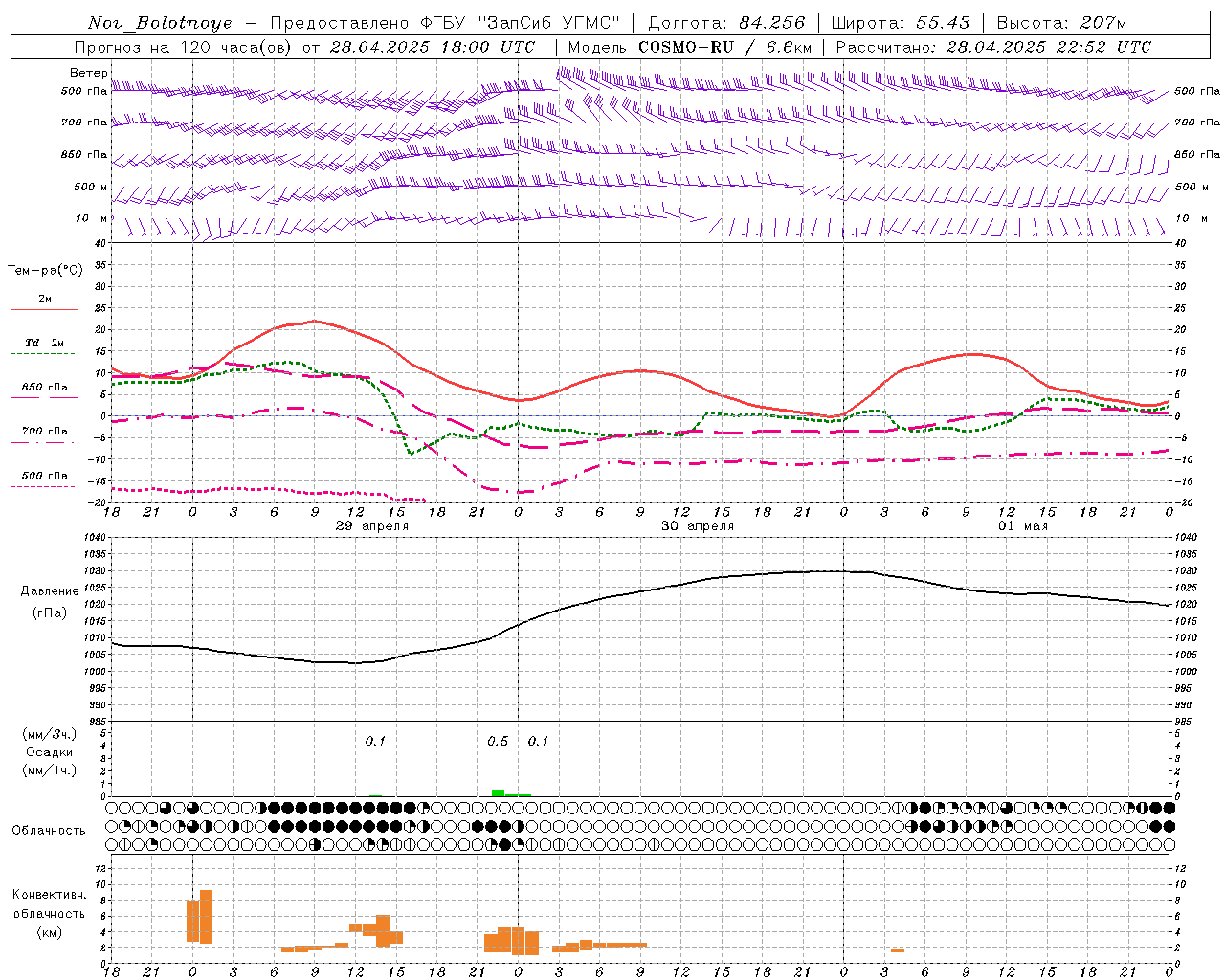1225x980 pixels.
Task: Click the green precipitation bar under 0.5
Action: click(498, 792)
